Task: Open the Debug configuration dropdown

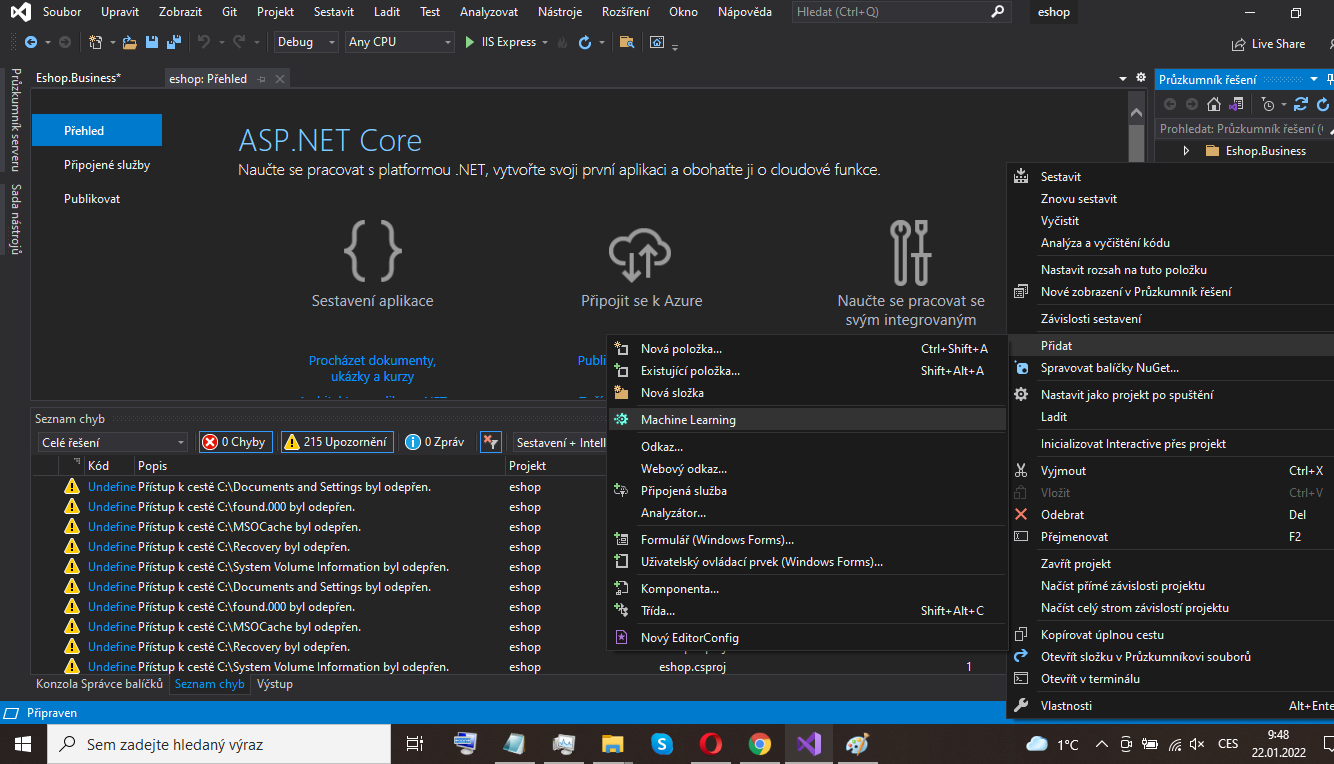Action: (306, 42)
